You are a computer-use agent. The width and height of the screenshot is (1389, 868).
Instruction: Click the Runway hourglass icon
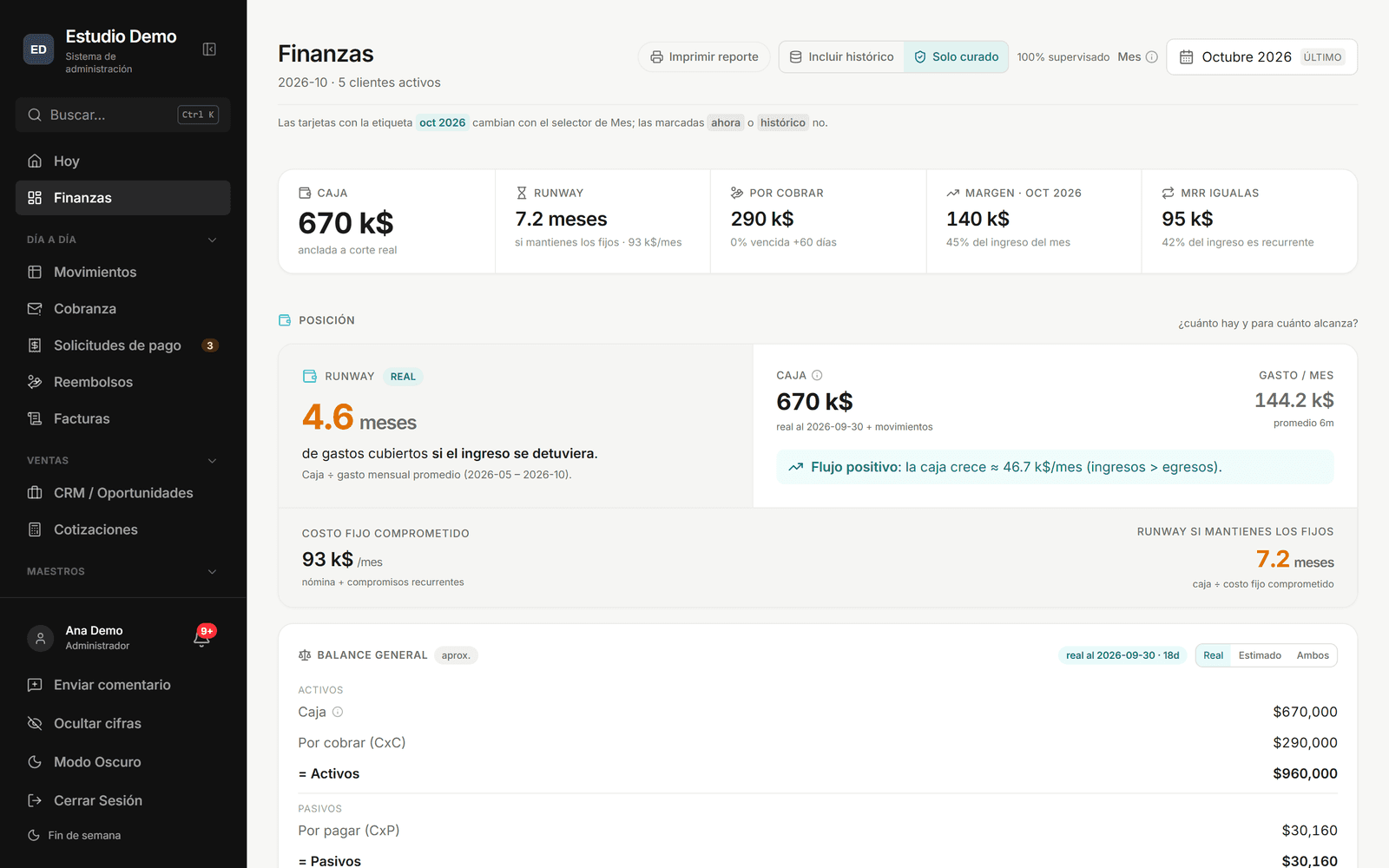point(522,193)
